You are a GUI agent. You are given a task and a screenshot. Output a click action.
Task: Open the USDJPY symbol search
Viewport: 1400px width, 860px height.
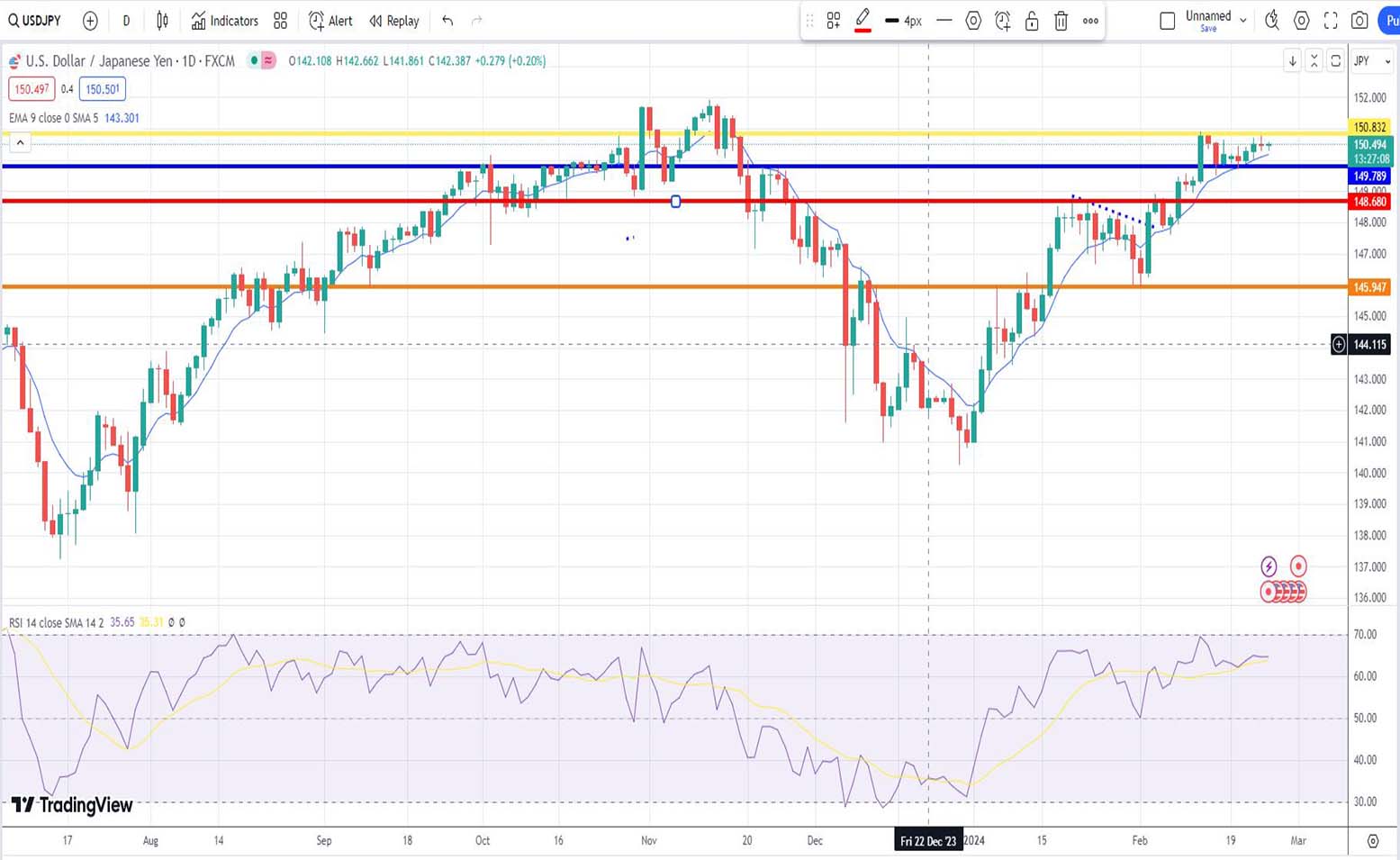[34, 21]
